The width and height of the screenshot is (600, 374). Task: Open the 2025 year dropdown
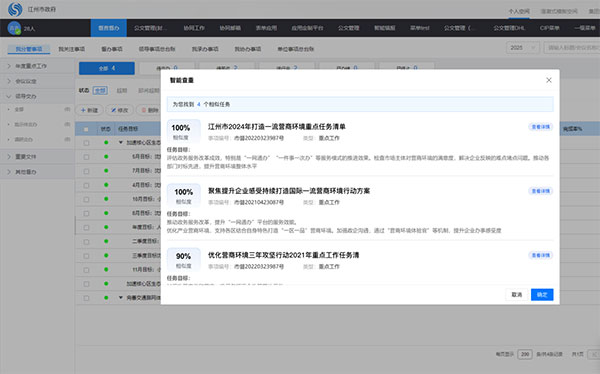point(523,48)
